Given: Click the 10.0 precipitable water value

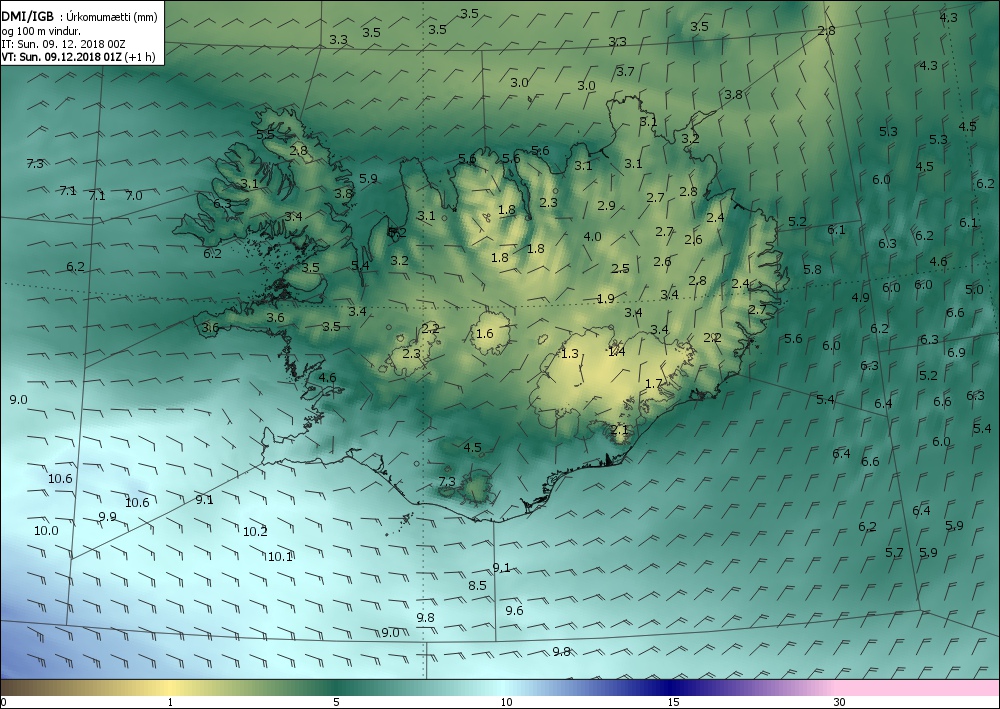Looking at the screenshot, I should [46, 530].
